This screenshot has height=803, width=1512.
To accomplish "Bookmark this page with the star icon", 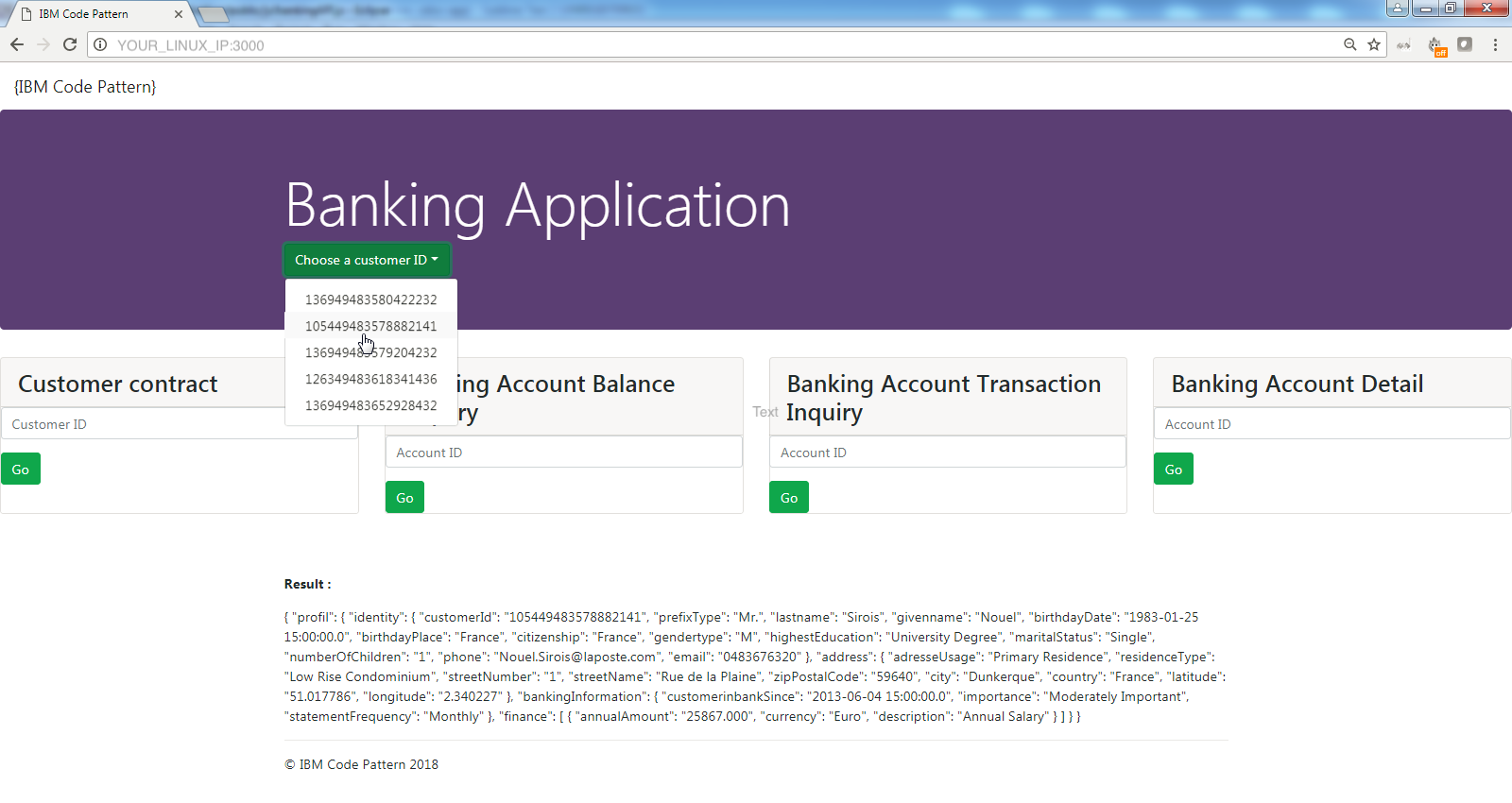I will [x=1374, y=44].
